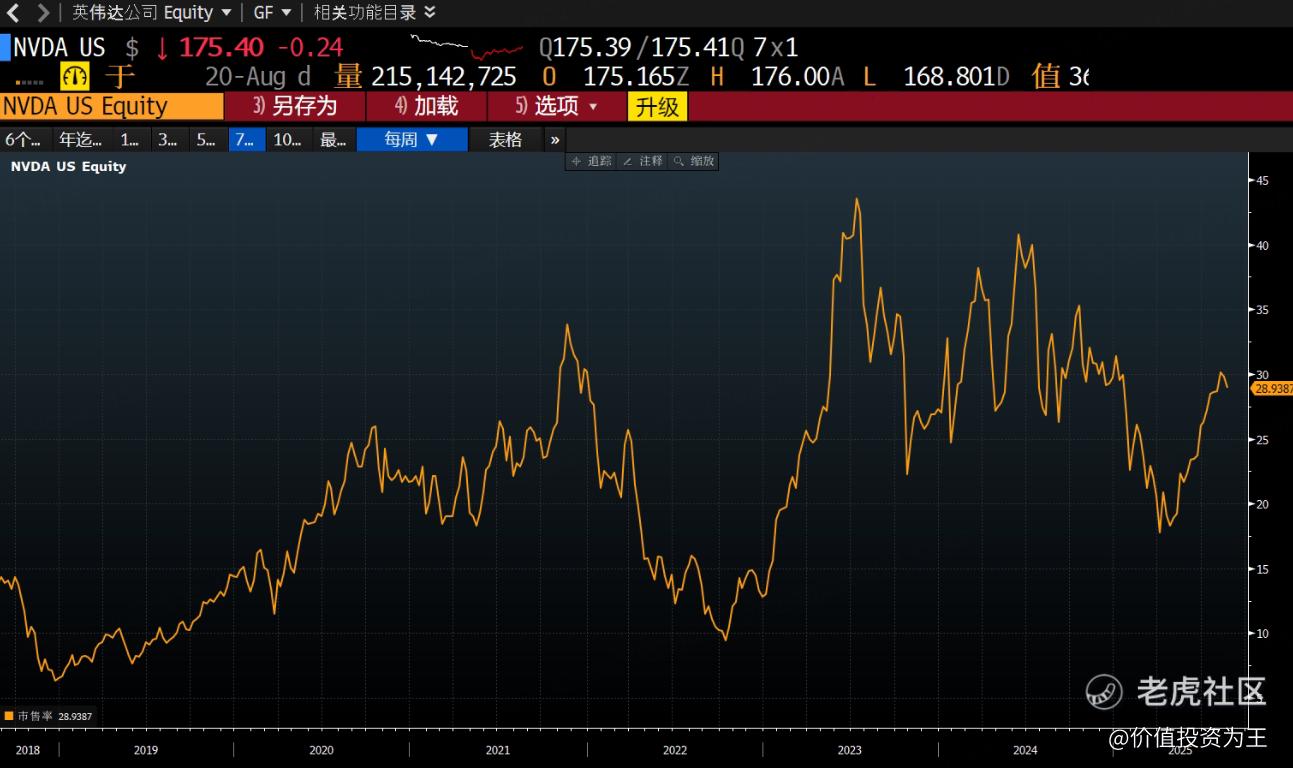The width and height of the screenshot is (1293, 768).
Task: Click the last price 175.40
Action: 221,47
